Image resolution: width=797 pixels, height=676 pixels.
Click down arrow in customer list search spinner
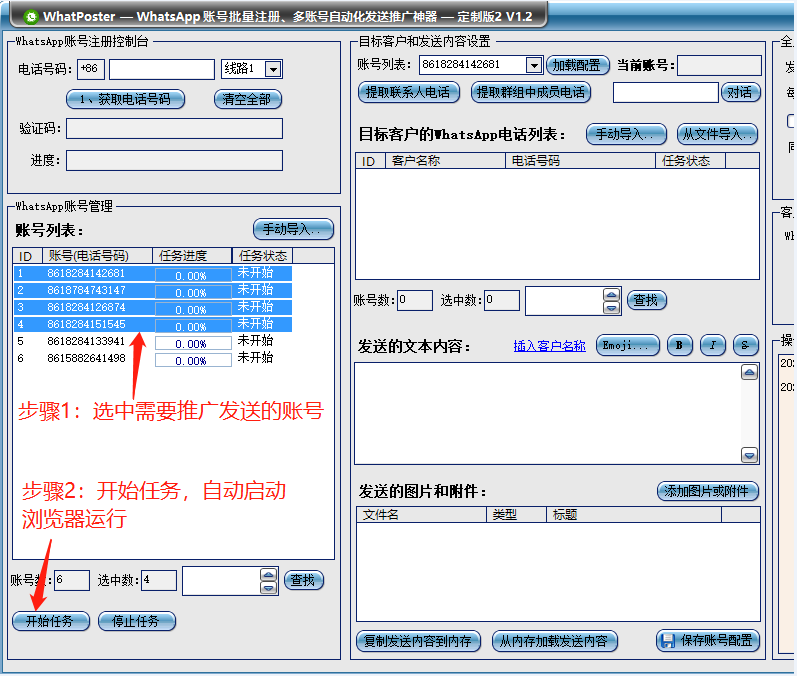pyautogui.click(x=611, y=308)
